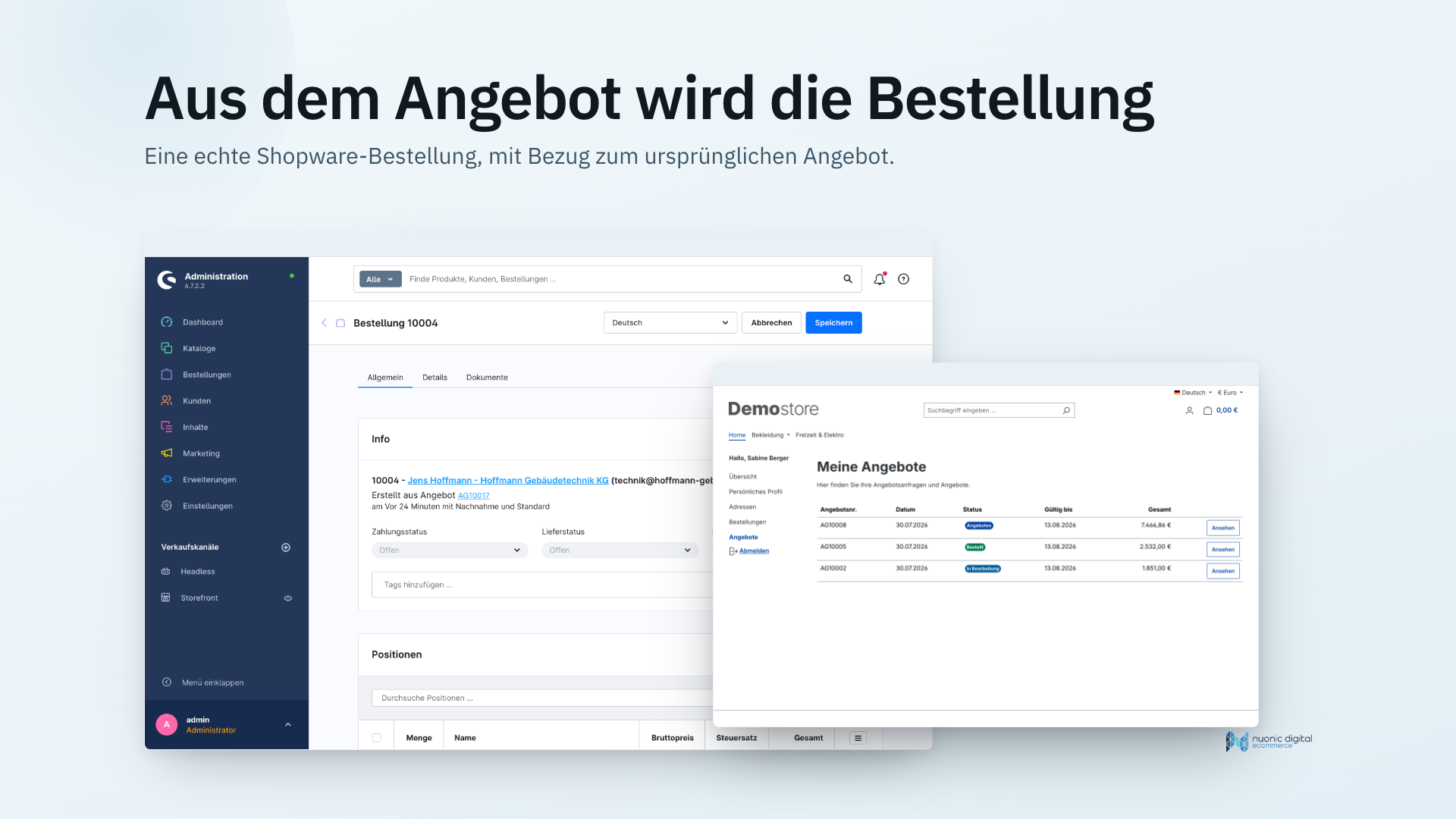Go back using the arrow beside Bestellung 10004
Viewport: 1456px width, 819px height.
tap(324, 323)
